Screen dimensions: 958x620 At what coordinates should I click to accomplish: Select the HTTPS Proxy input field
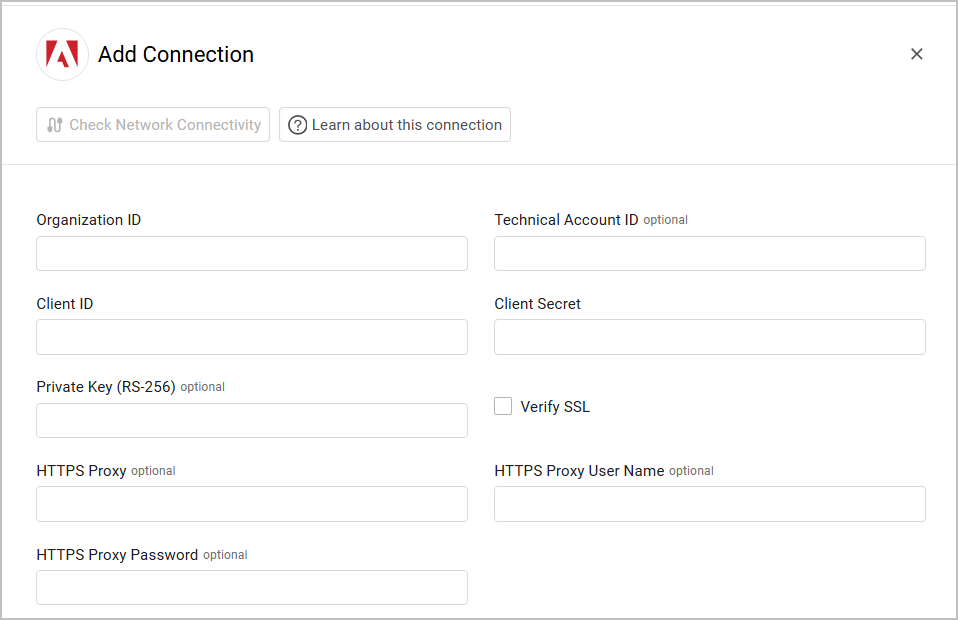(252, 504)
